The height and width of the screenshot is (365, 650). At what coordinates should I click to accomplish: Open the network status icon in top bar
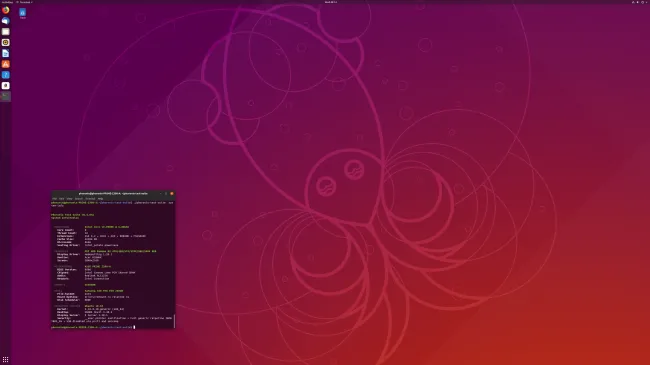[x=633, y=2]
